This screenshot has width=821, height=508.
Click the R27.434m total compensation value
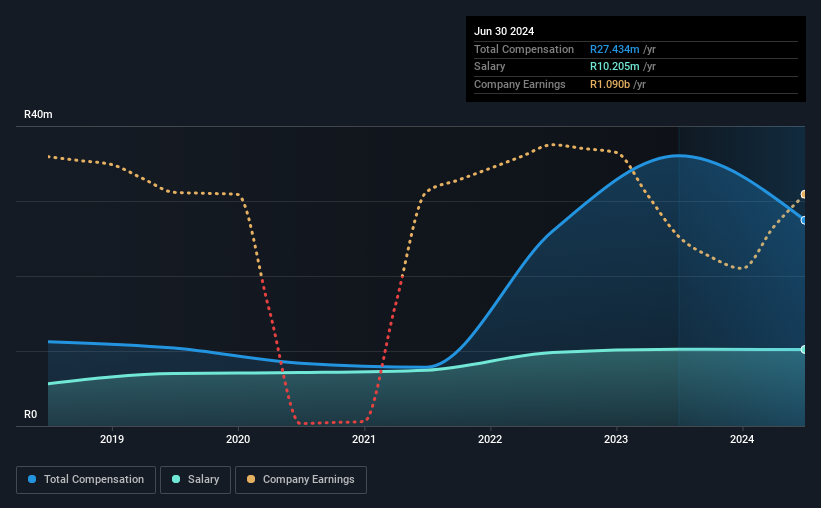[x=615, y=49]
